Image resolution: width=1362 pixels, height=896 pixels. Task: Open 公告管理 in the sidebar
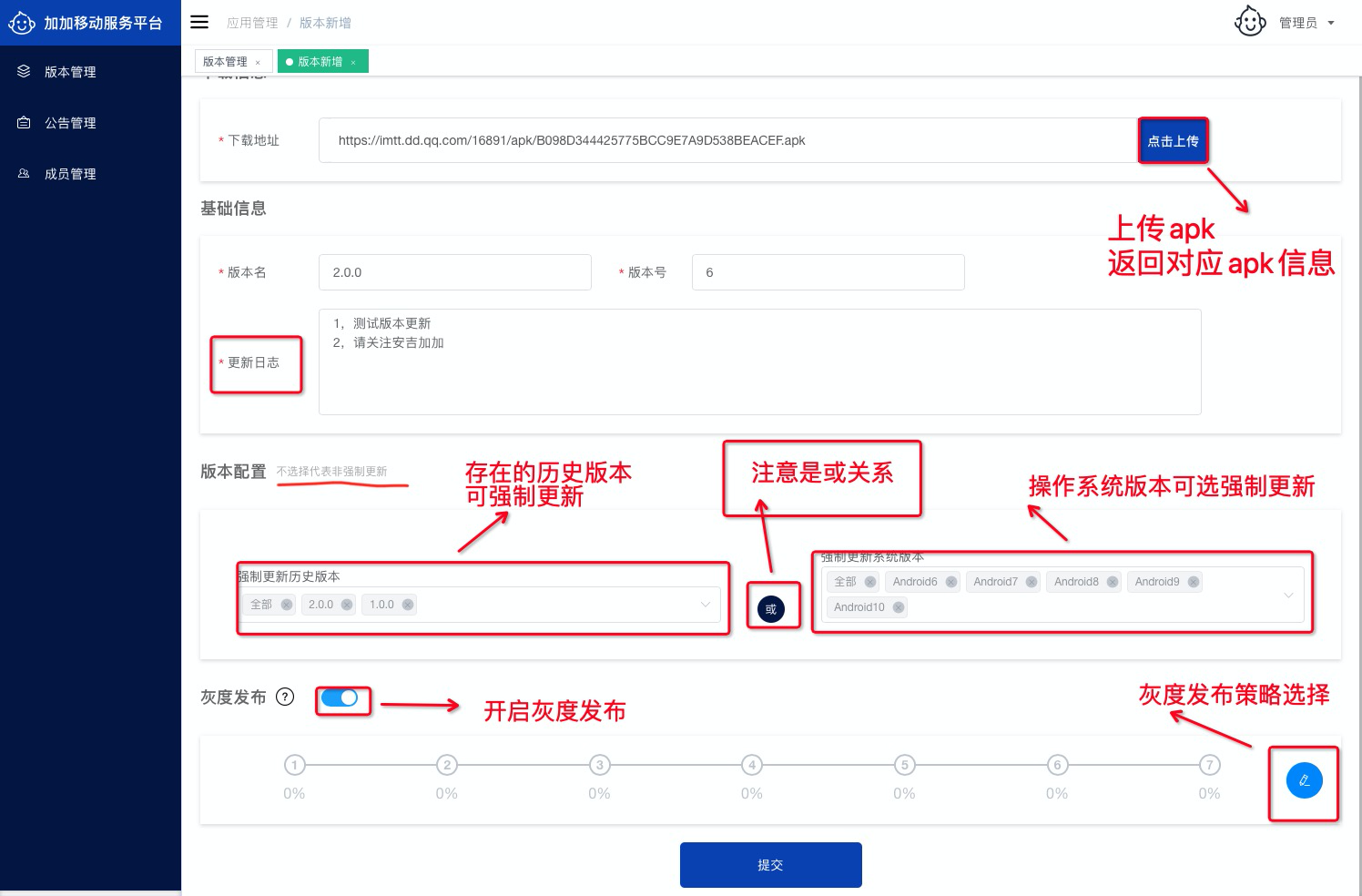pyautogui.click(x=70, y=123)
